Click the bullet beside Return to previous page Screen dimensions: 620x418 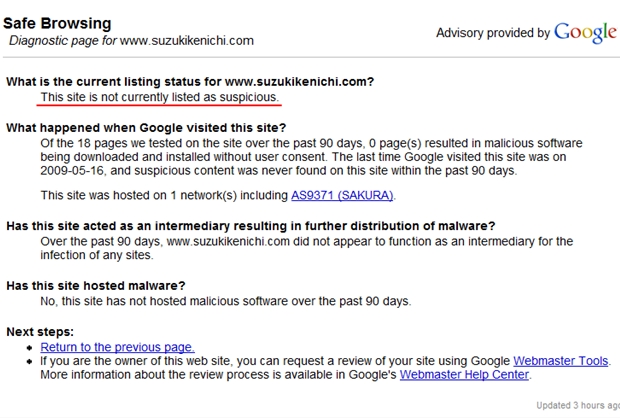click(30, 348)
